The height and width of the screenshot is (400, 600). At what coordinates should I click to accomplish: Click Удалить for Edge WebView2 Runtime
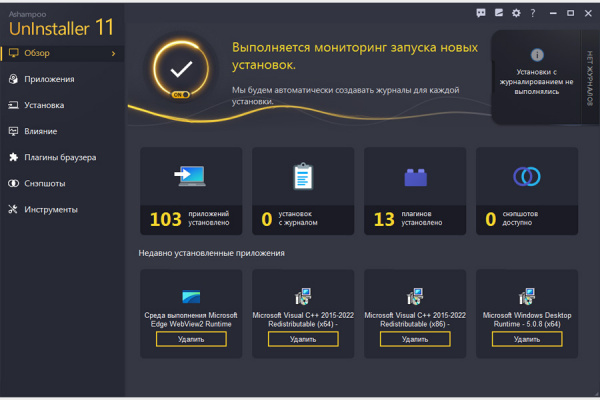(191, 339)
